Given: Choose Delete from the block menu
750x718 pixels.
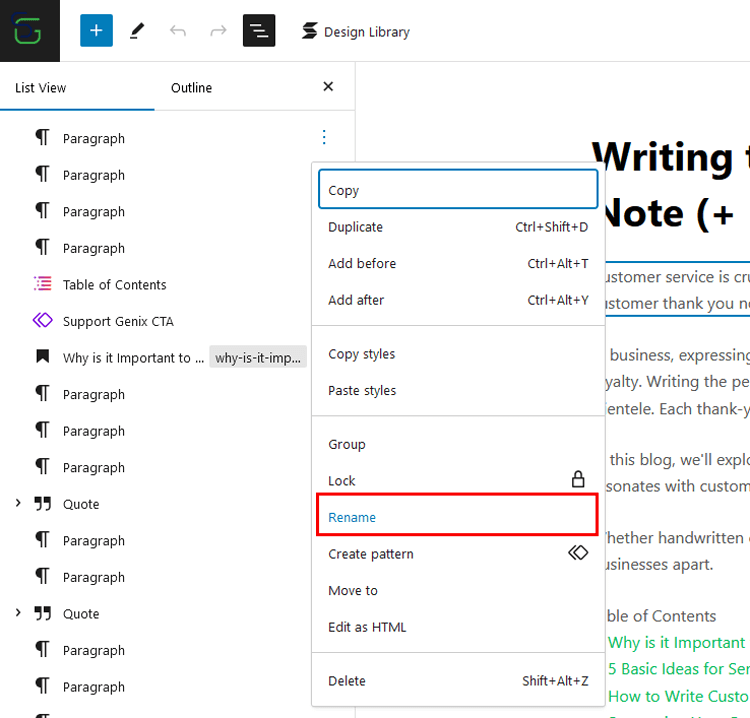Looking at the screenshot, I should pyautogui.click(x=458, y=681).
